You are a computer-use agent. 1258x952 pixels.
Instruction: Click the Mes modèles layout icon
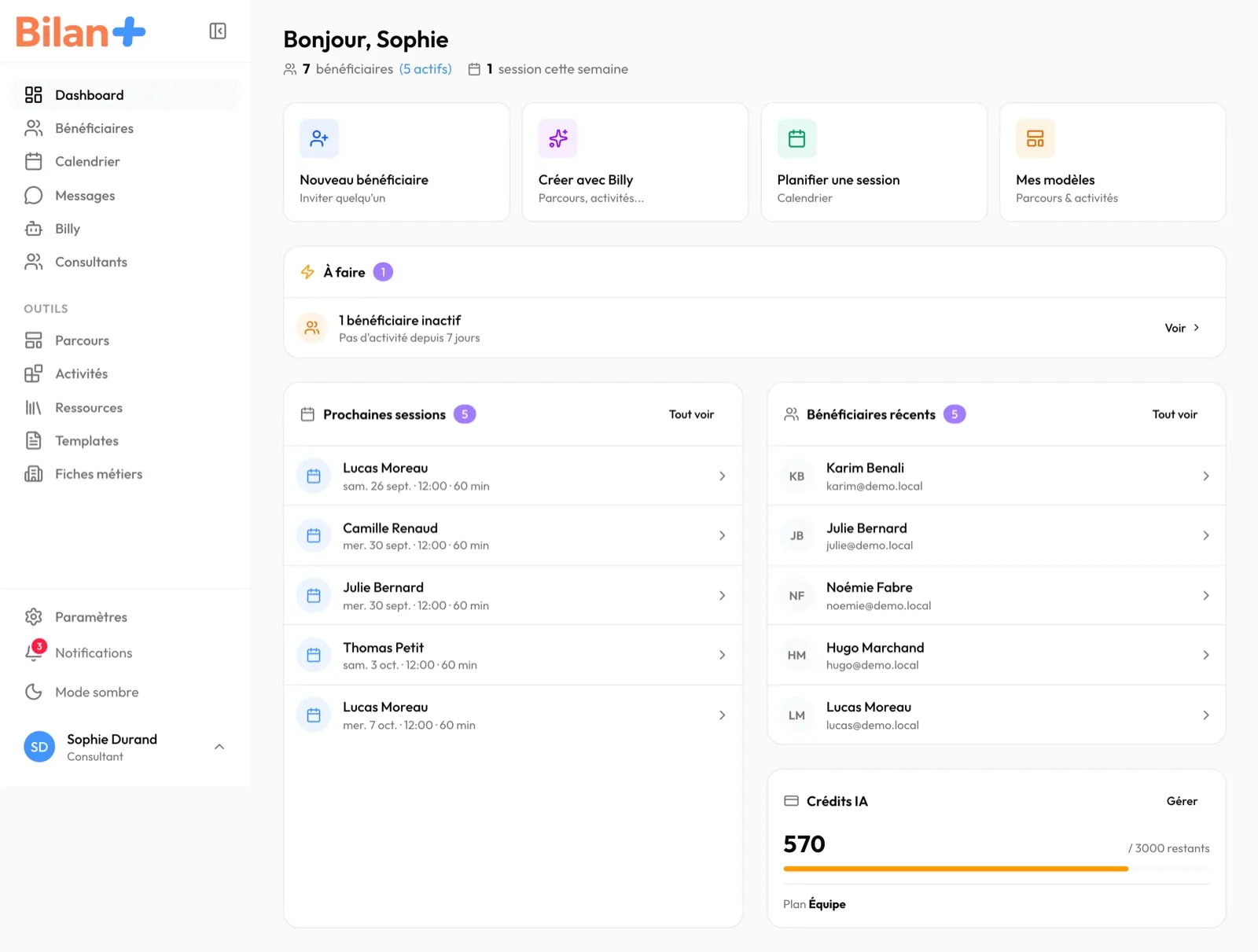point(1035,138)
